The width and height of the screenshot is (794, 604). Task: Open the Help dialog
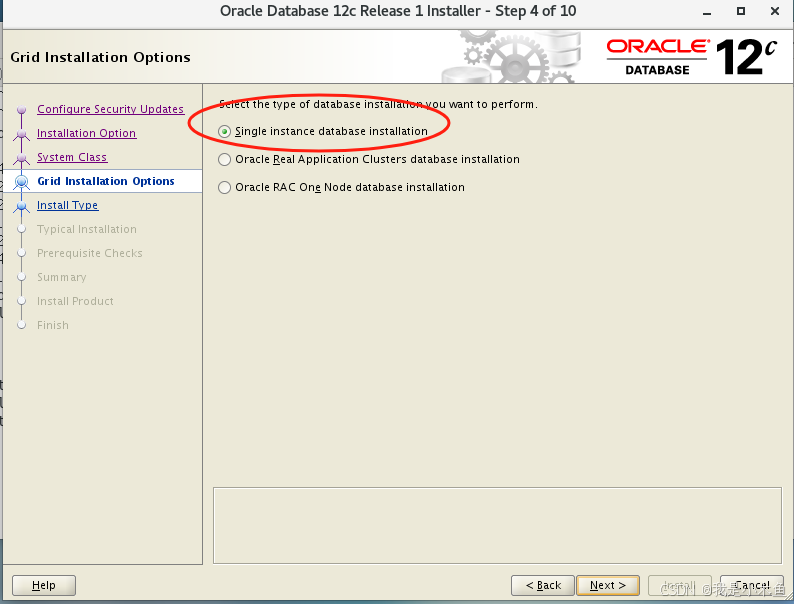point(44,585)
